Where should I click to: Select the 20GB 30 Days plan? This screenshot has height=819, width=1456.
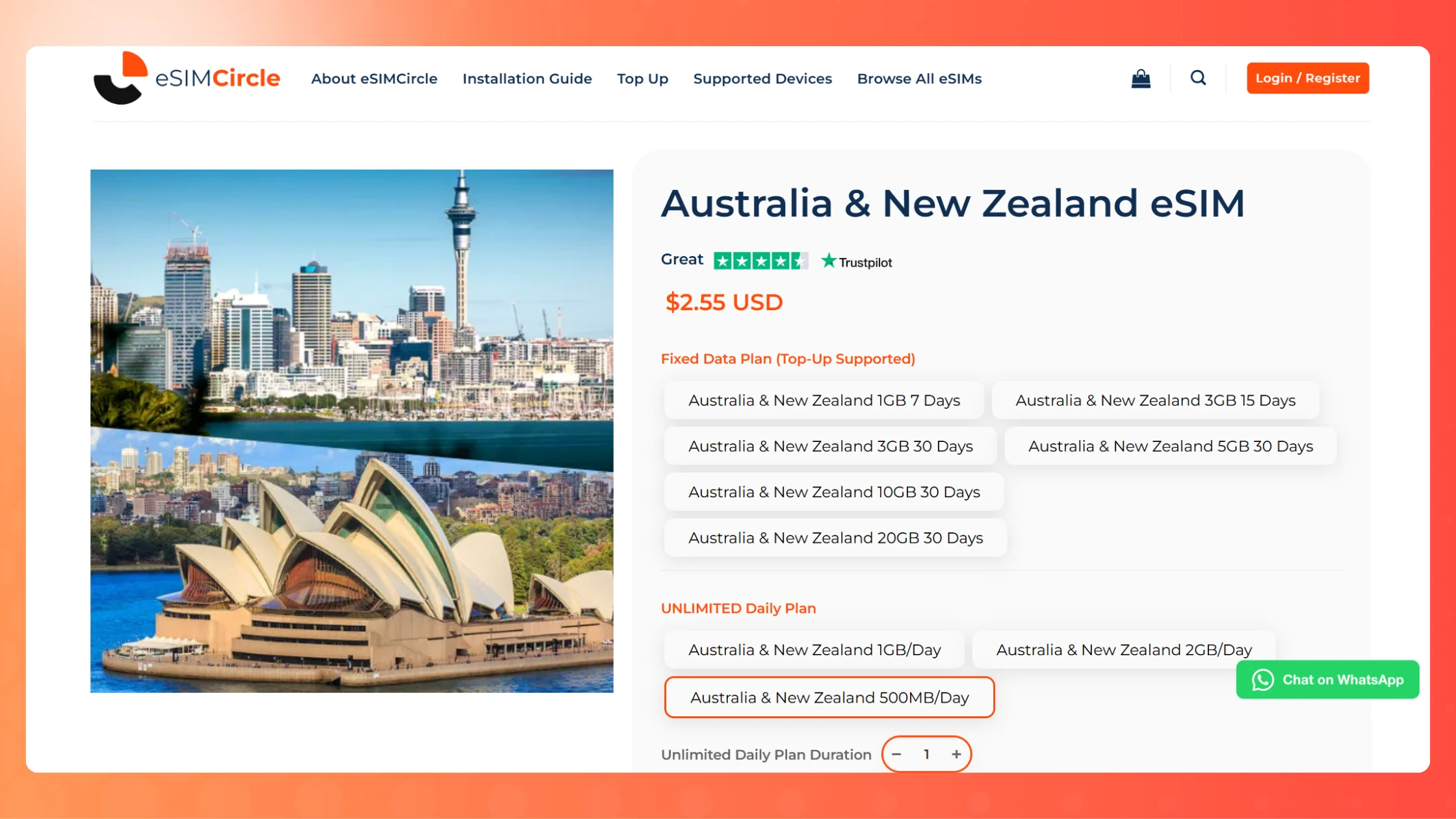click(835, 538)
